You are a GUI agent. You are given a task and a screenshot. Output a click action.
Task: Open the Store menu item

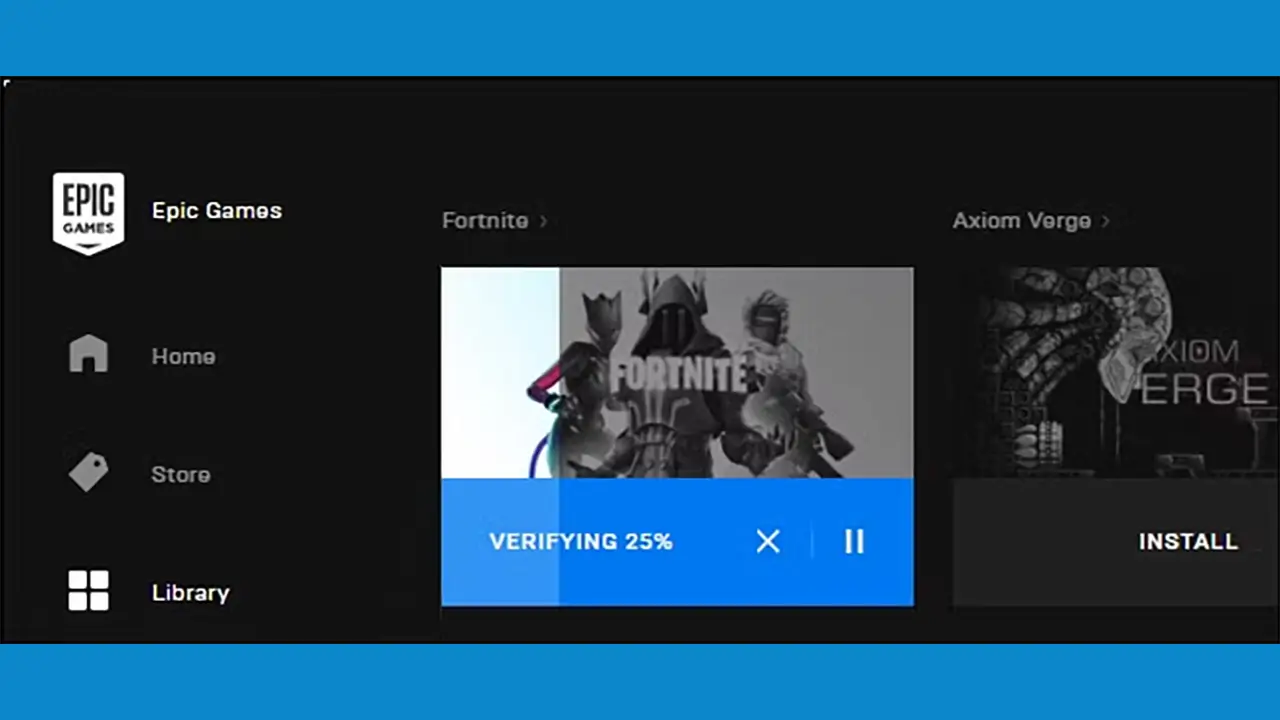point(181,474)
